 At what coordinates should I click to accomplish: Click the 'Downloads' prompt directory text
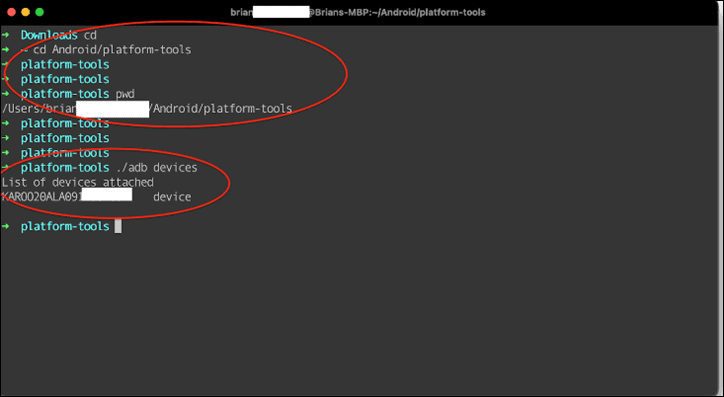pyautogui.click(x=49, y=35)
